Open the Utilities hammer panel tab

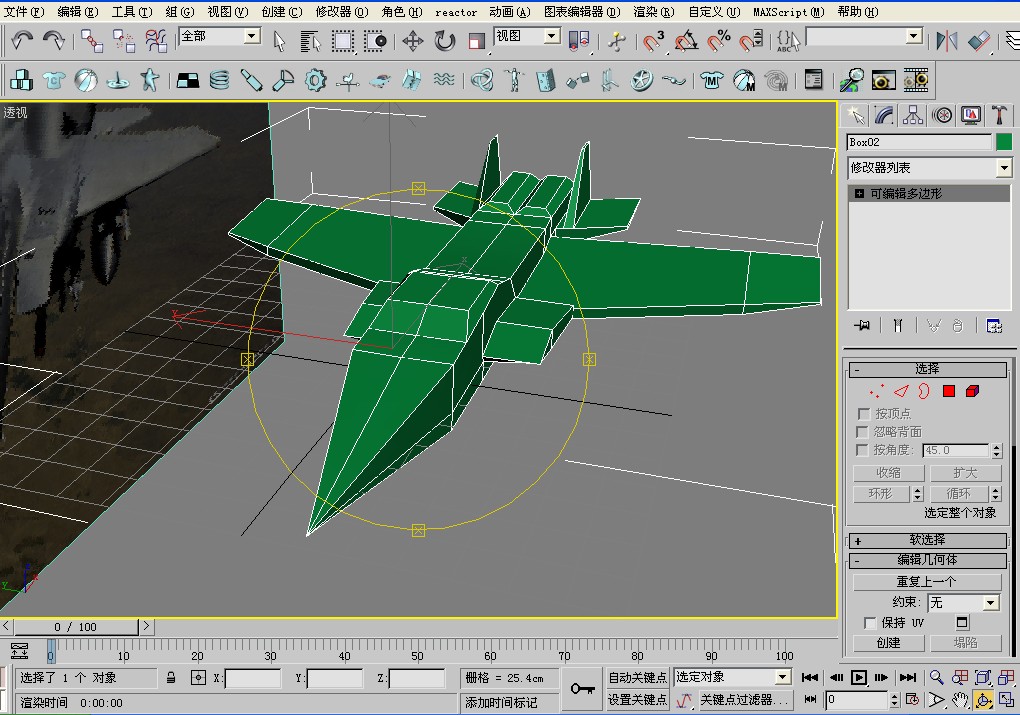point(999,116)
